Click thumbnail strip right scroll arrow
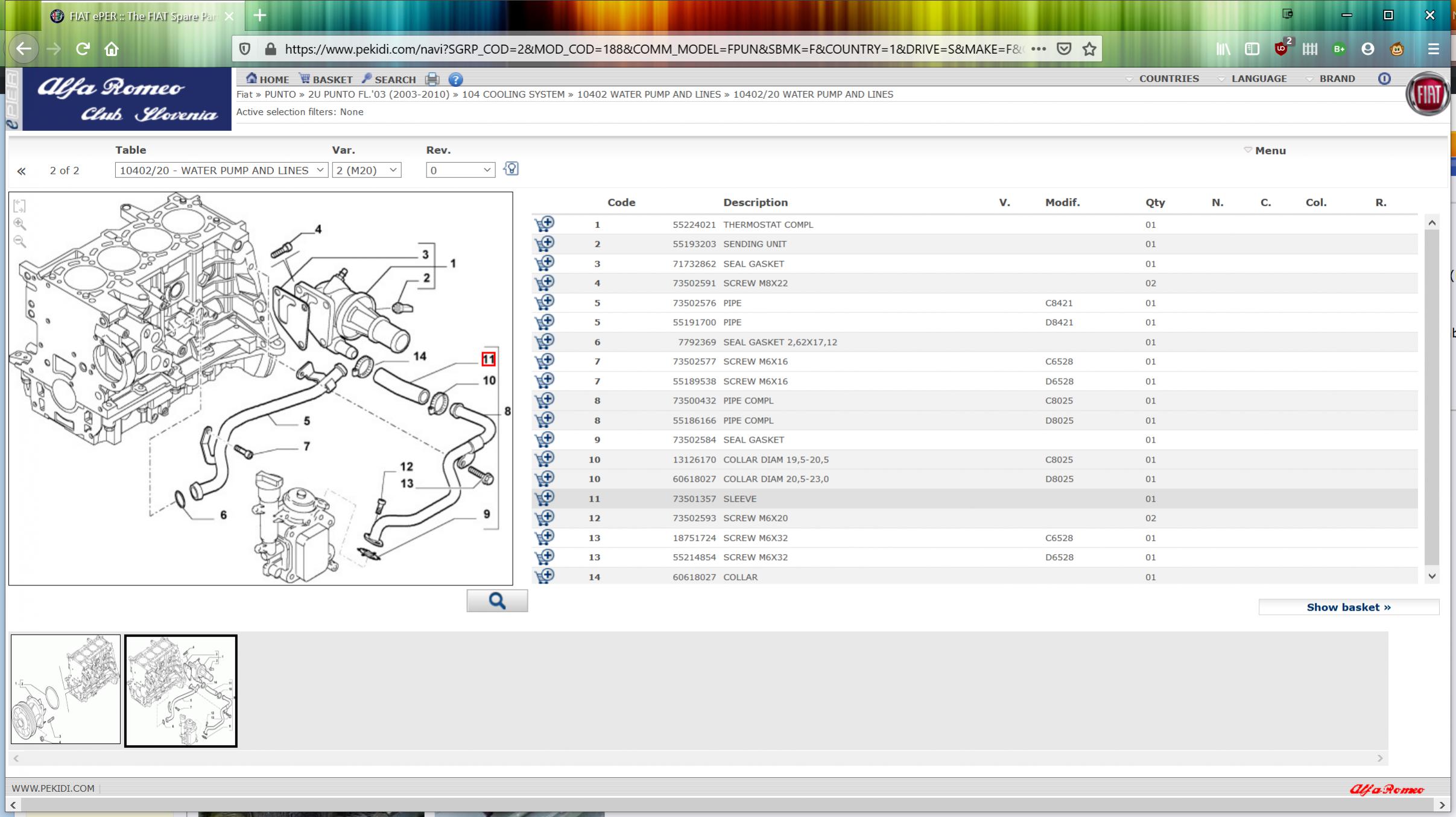1456x817 pixels. click(1380, 759)
